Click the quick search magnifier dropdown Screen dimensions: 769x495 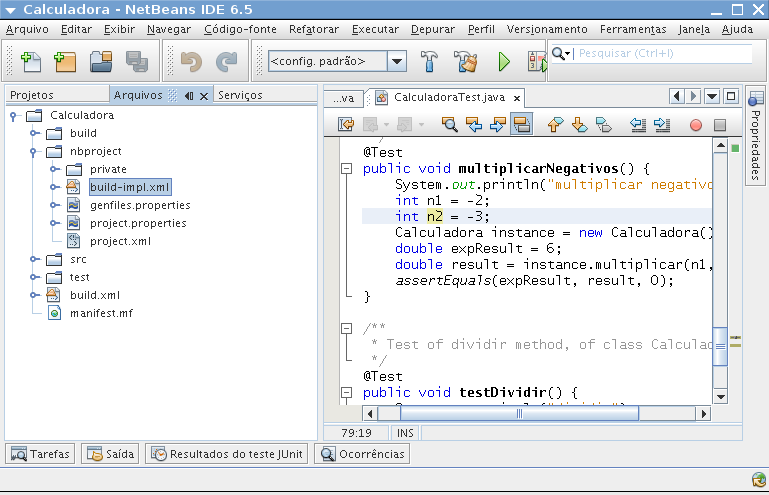pos(561,53)
